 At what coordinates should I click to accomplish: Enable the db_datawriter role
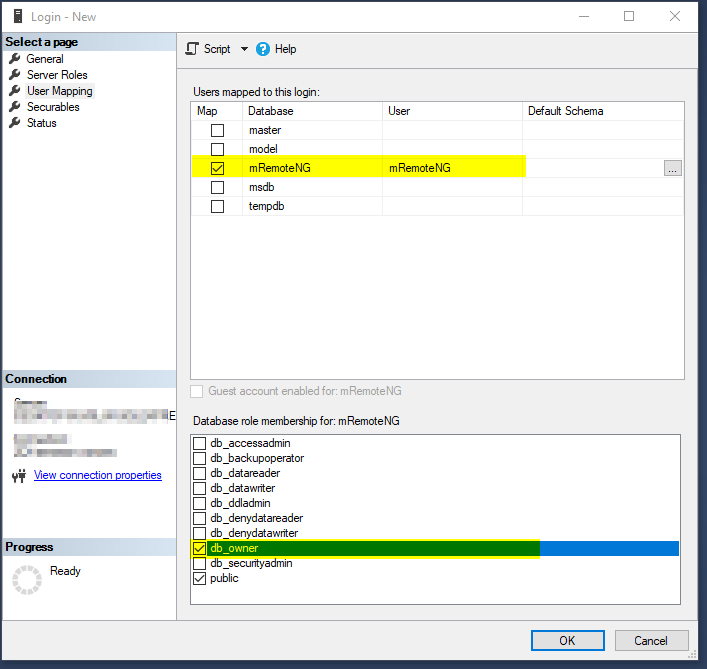[199, 488]
